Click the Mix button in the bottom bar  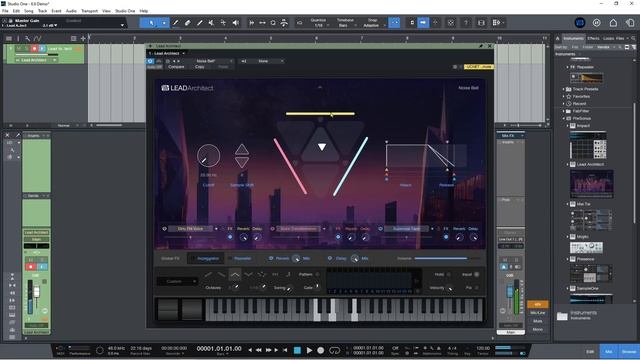pos(609,351)
